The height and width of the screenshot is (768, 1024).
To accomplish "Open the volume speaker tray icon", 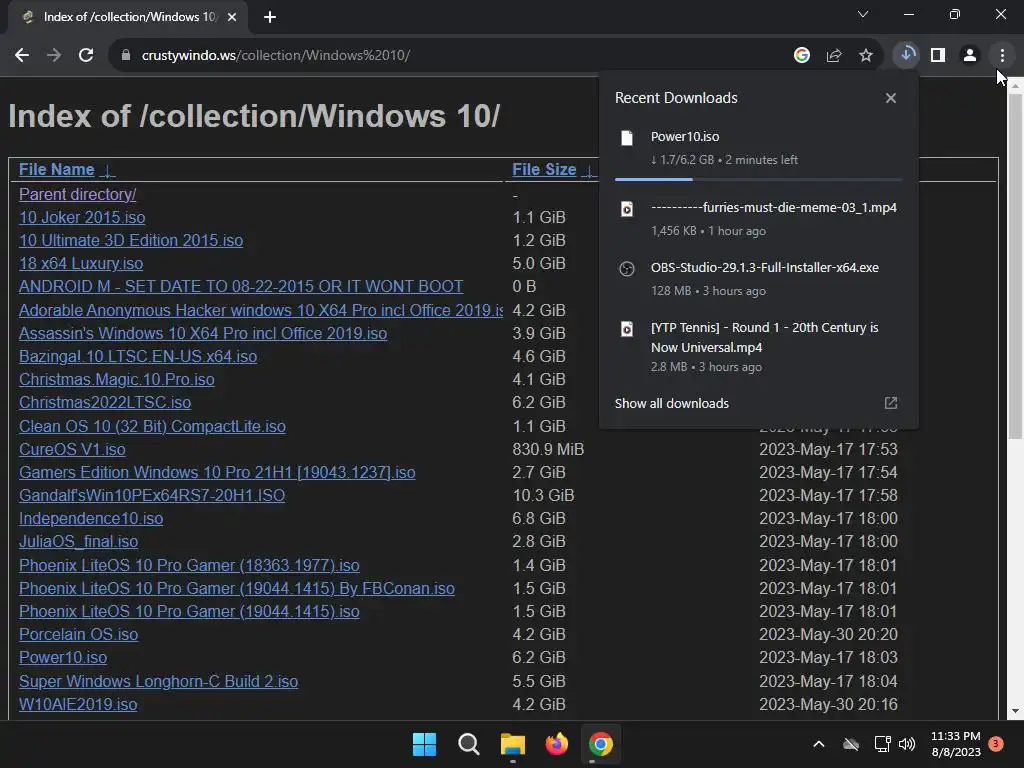I will click(x=907, y=744).
